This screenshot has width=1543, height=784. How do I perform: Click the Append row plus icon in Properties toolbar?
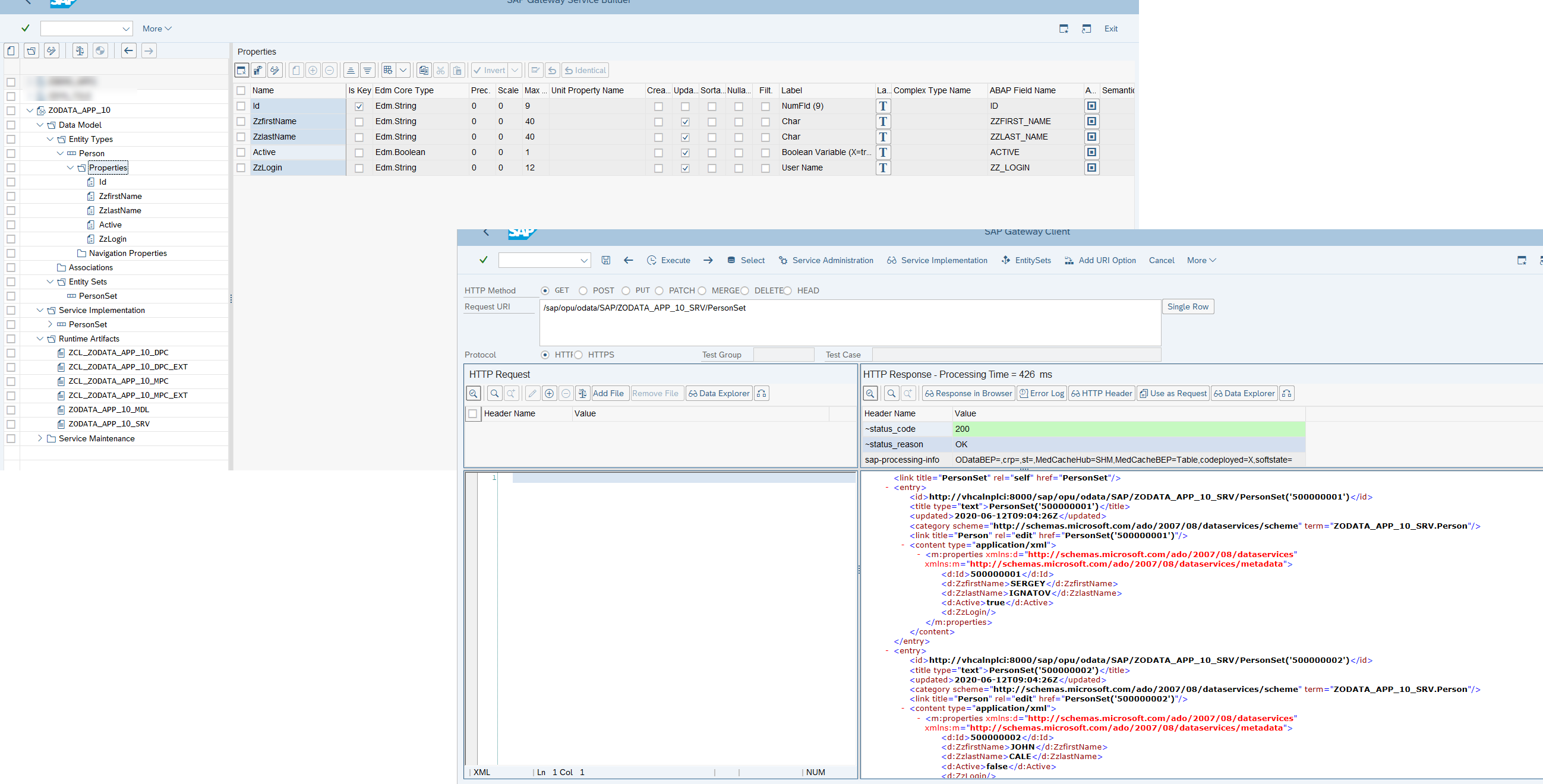tap(313, 71)
